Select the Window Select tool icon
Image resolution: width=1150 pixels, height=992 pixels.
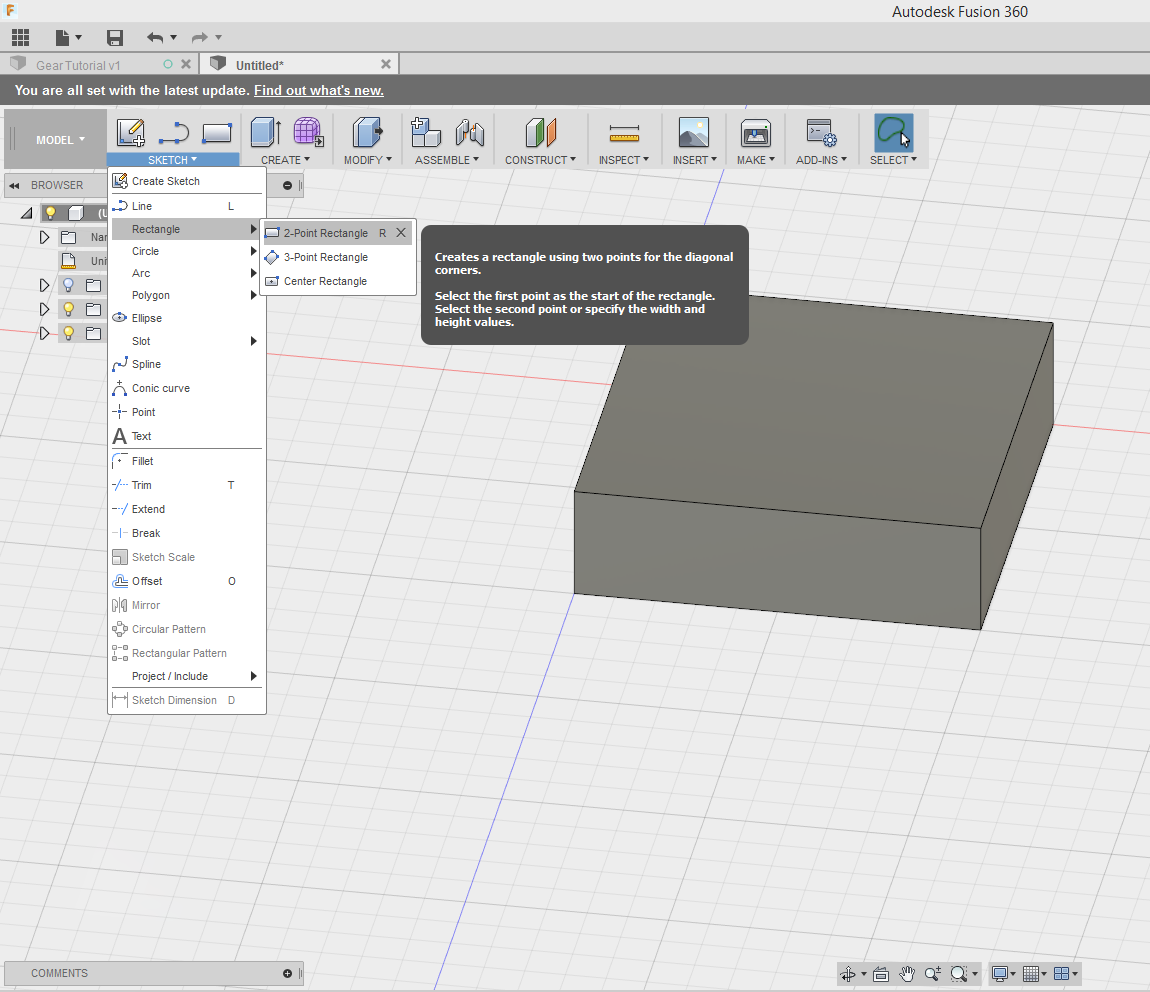pos(892,133)
